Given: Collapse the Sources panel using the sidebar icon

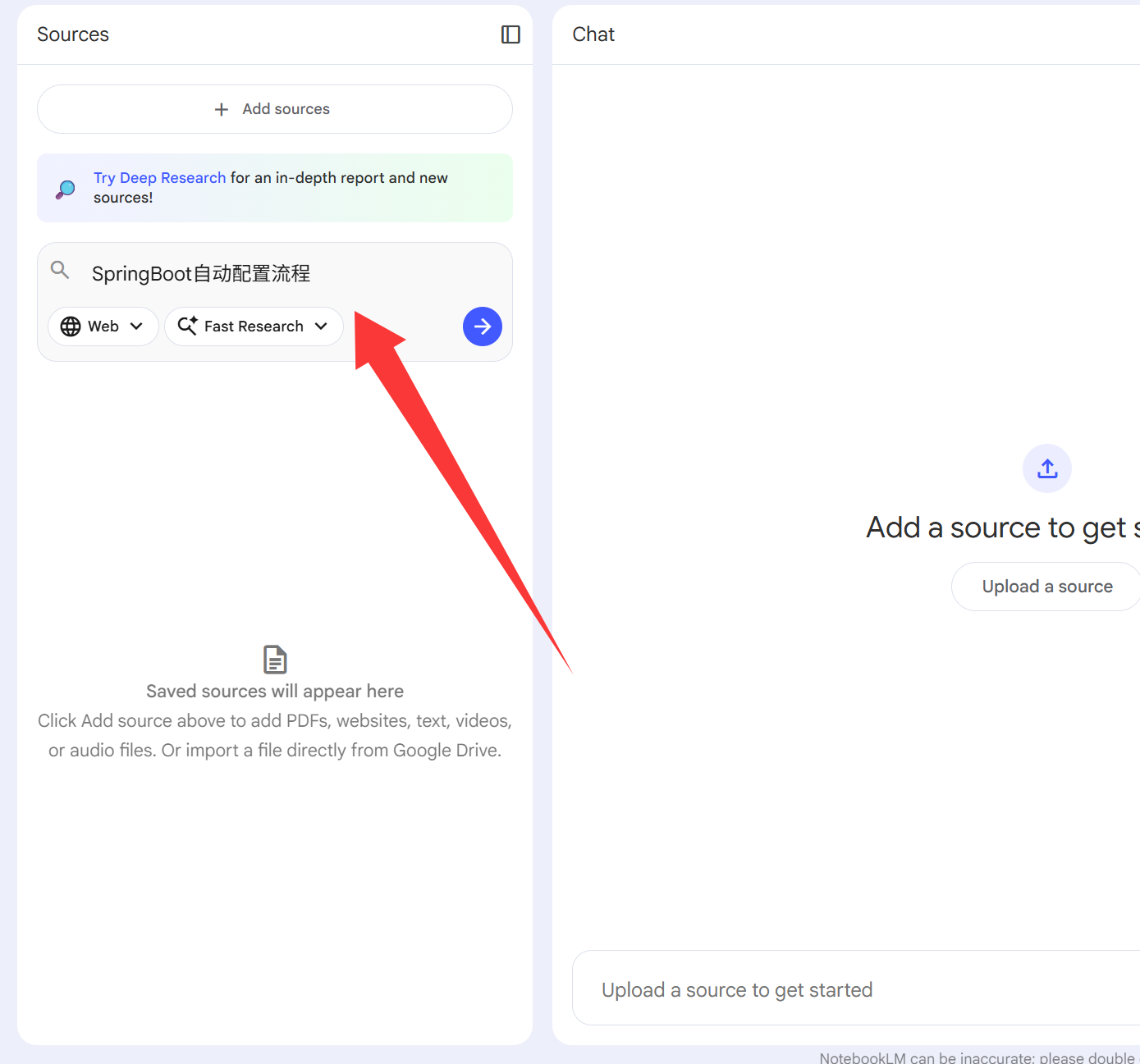Looking at the screenshot, I should (510, 34).
